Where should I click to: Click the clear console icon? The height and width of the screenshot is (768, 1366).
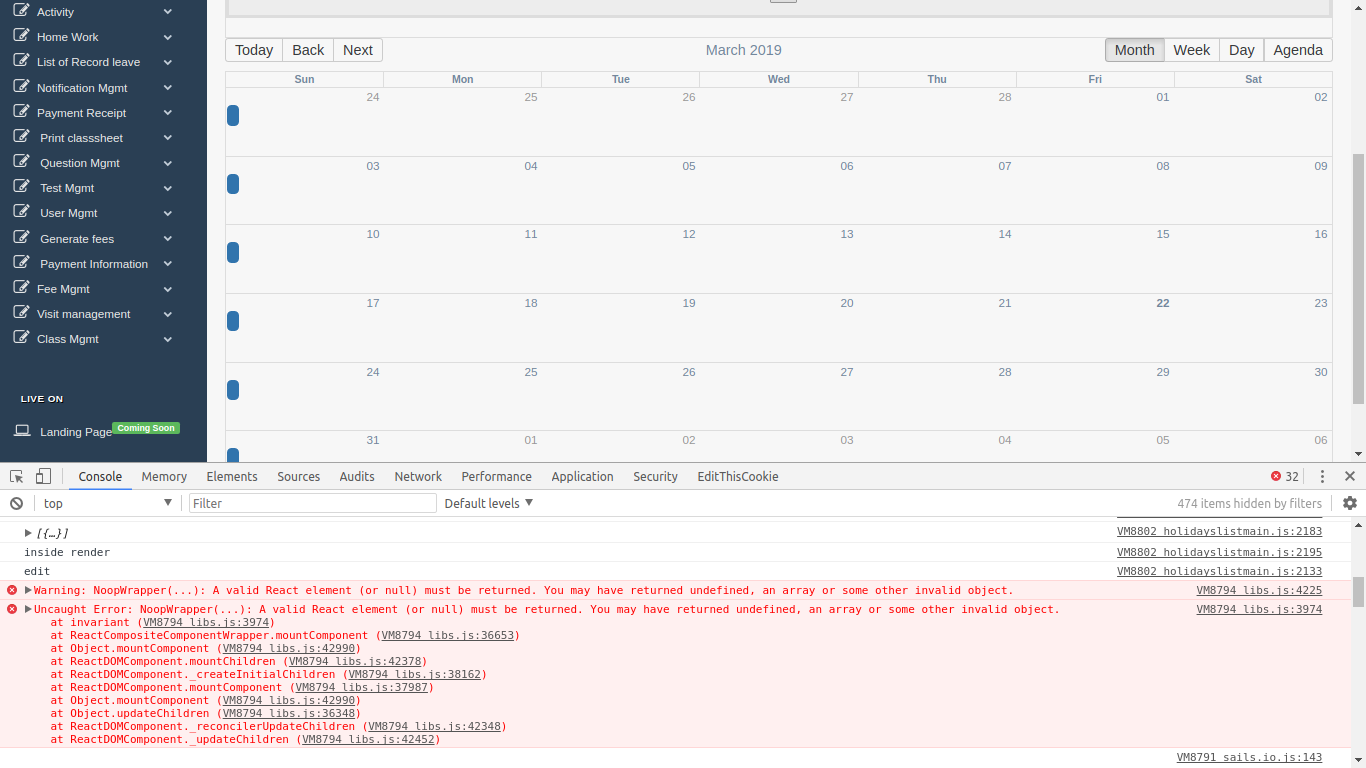(15, 503)
